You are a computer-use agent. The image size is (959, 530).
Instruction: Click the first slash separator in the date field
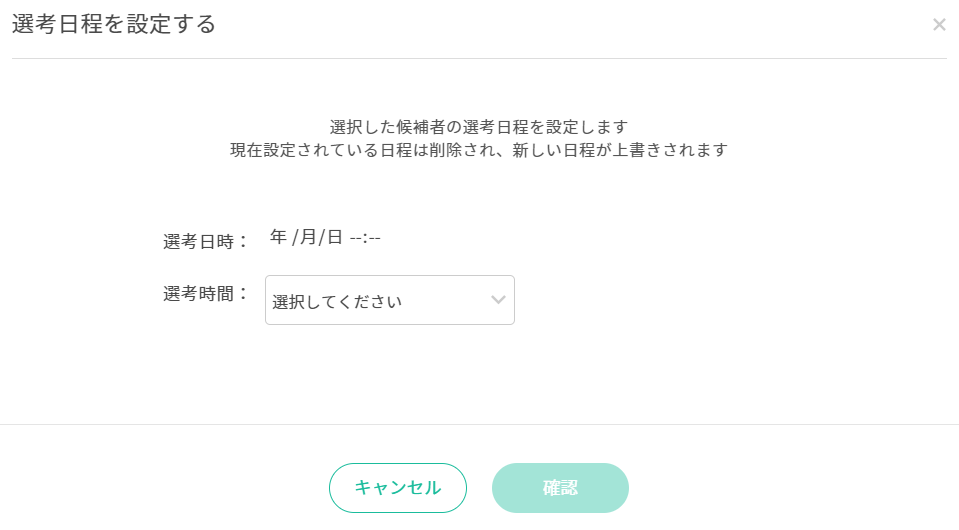[294, 237]
